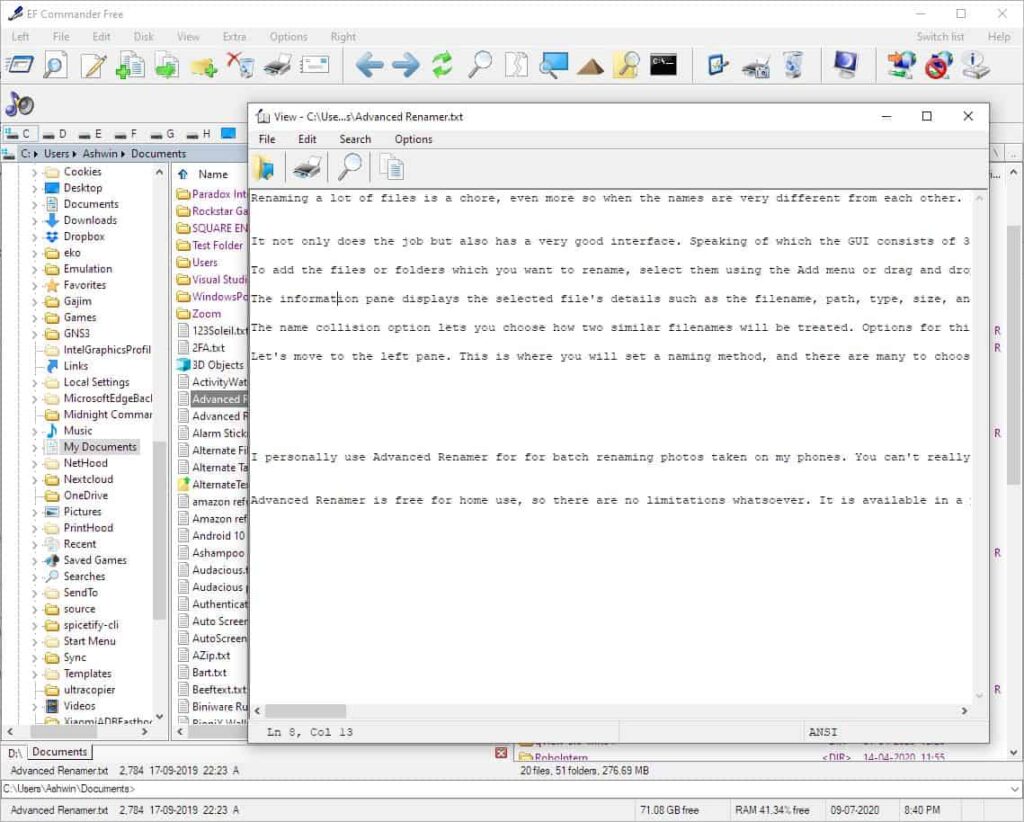Image resolution: width=1024 pixels, height=822 pixels.
Task: Click the printer icon in viewer toolbar
Action: pyautogui.click(x=307, y=168)
